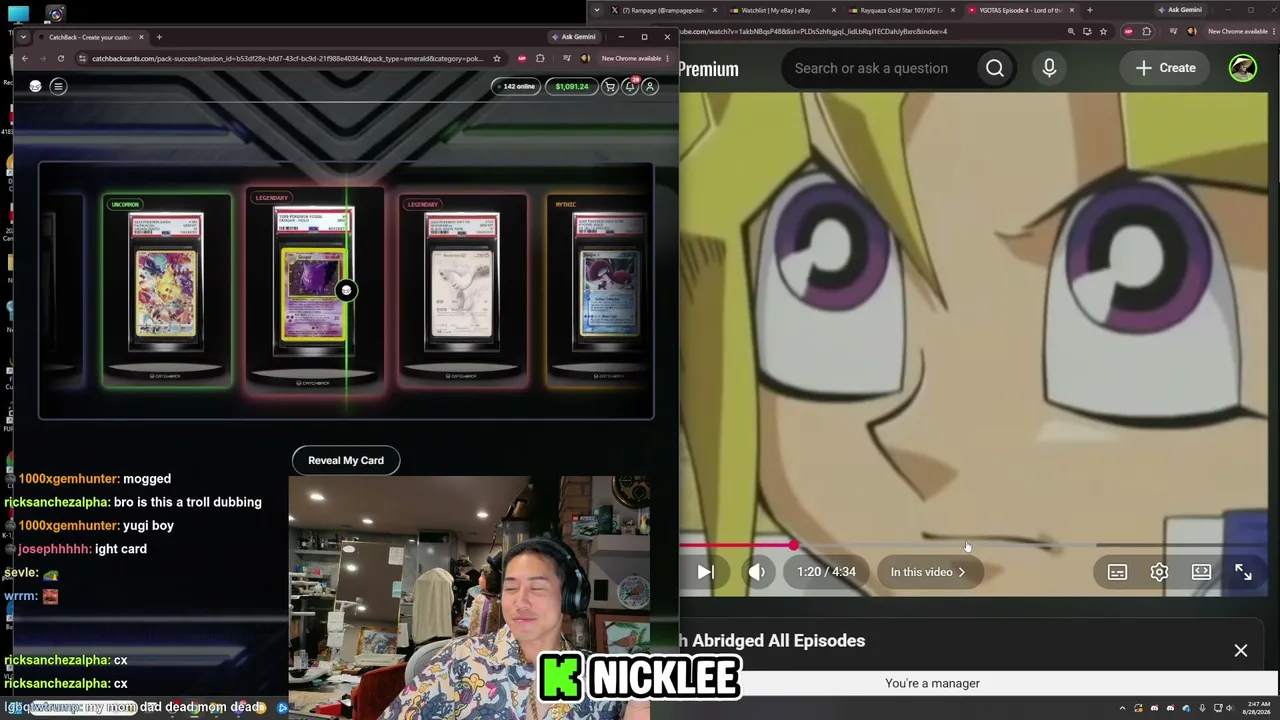Open Extensions puzzle icon in YouTube window

[x=1147, y=31]
